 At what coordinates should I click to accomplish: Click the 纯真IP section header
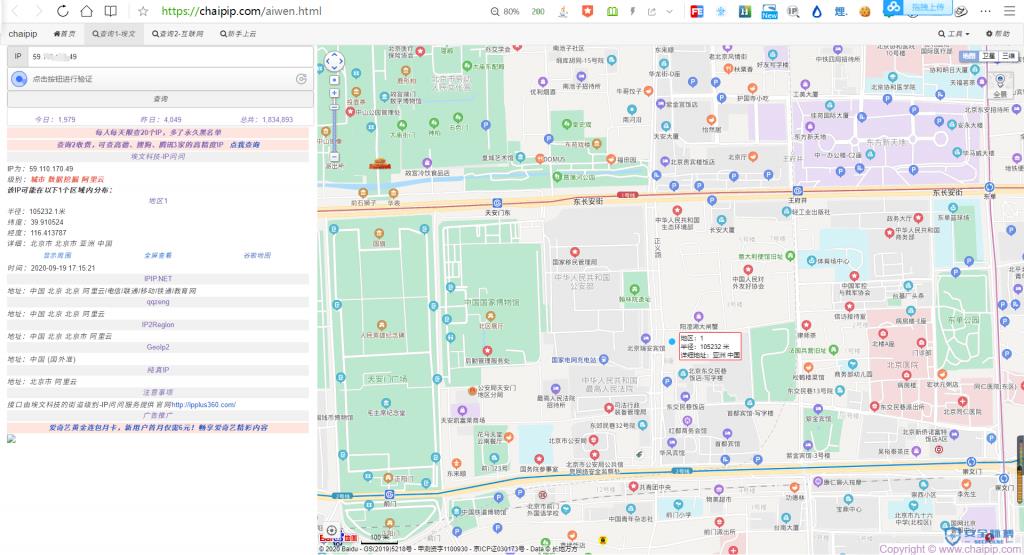(x=158, y=370)
